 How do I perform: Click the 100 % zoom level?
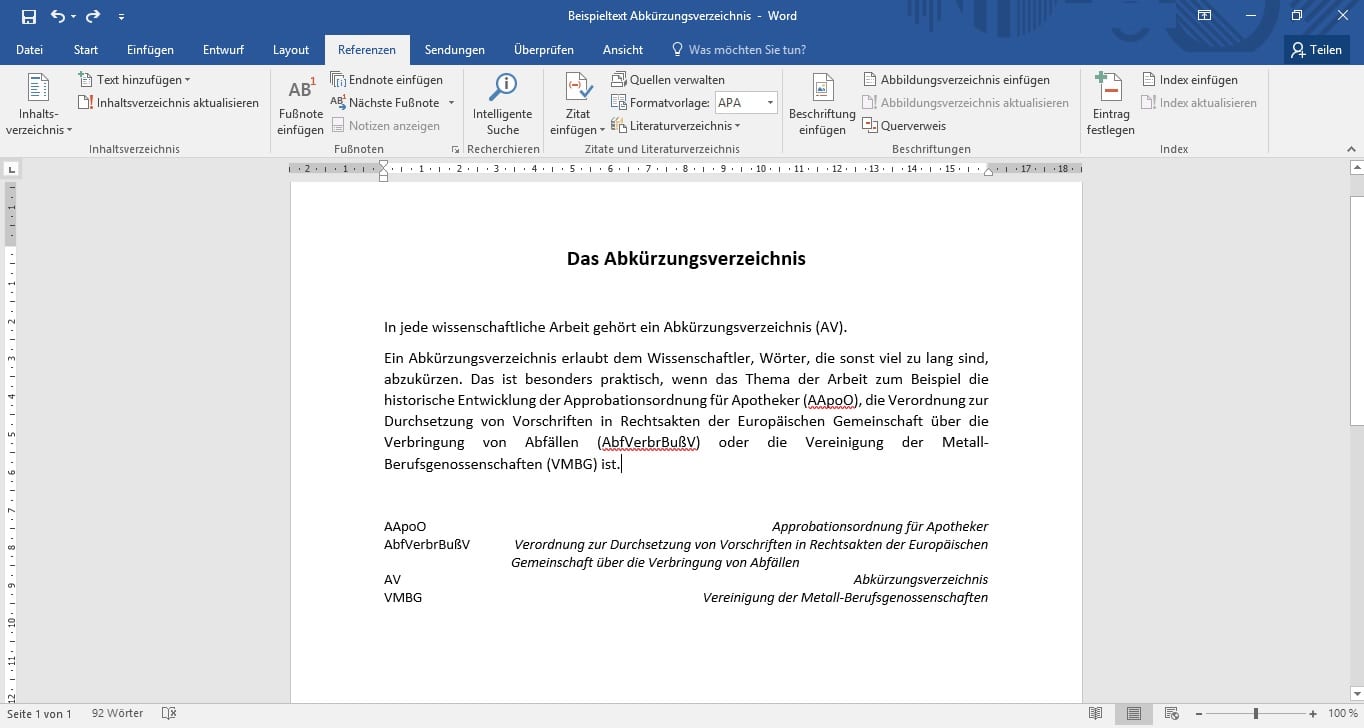coord(1342,714)
